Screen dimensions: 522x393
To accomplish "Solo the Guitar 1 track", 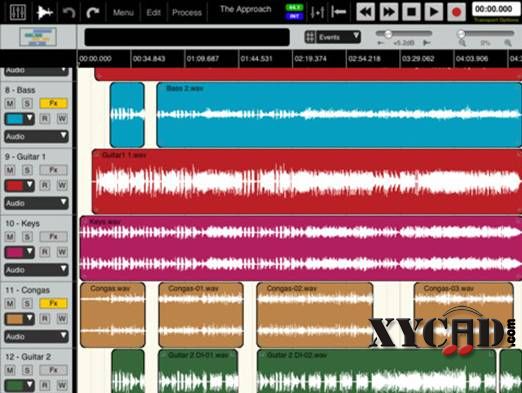I will tap(27, 170).
